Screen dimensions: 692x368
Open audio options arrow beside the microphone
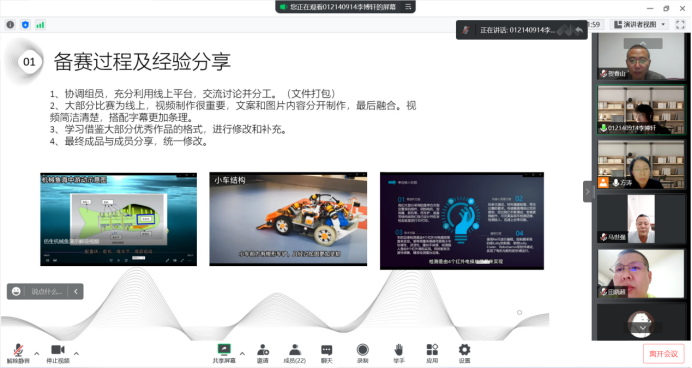tap(37, 353)
